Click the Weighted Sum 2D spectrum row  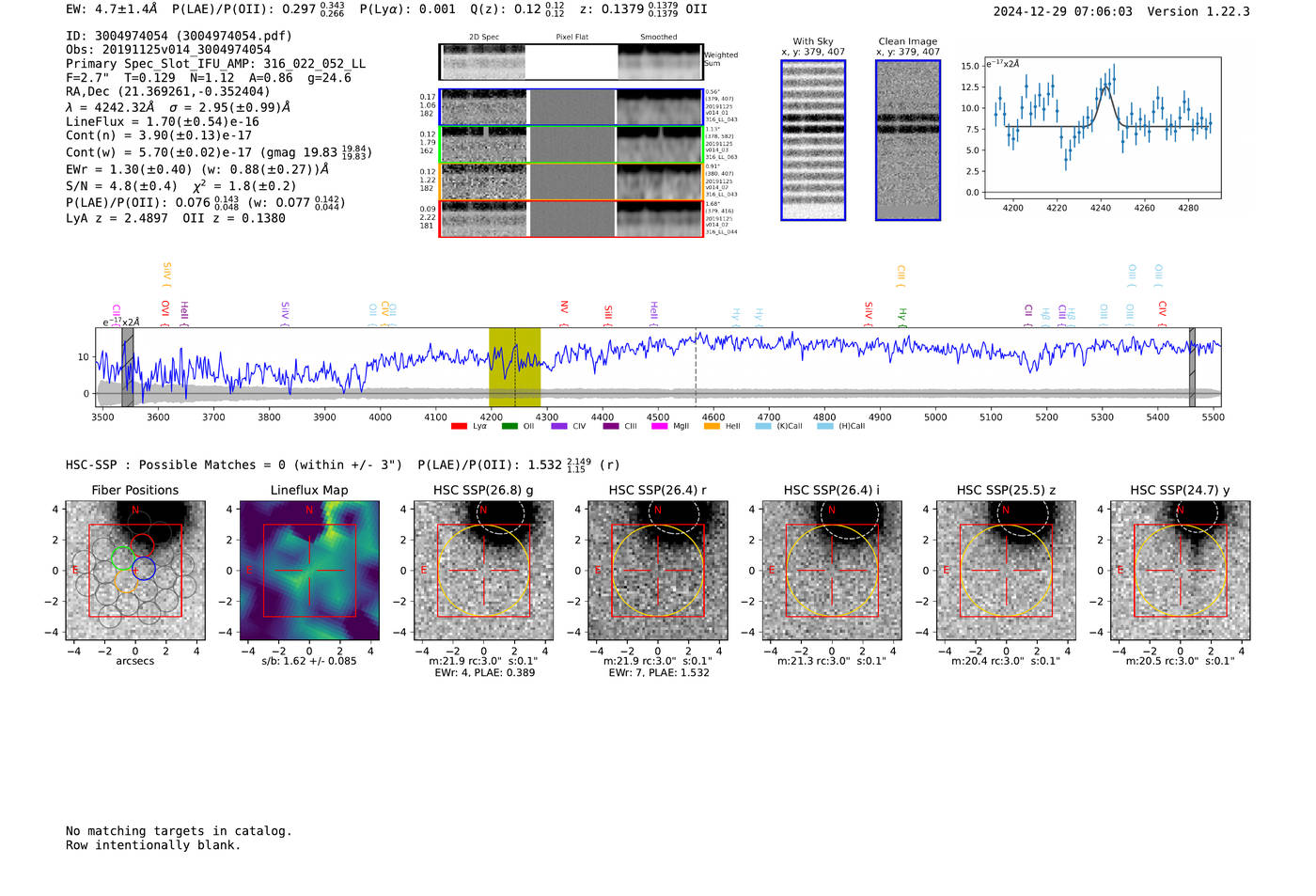[572, 62]
